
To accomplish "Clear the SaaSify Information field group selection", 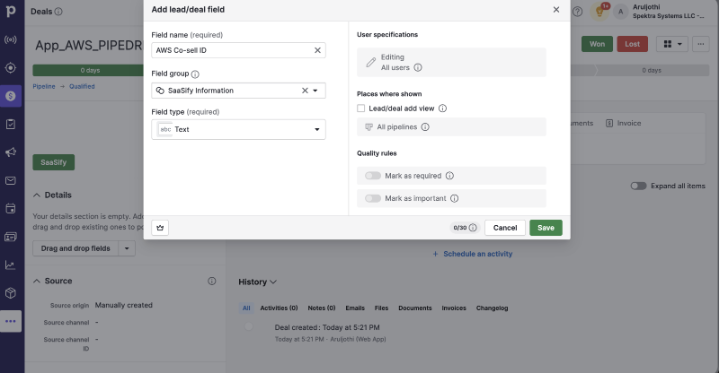I will click(304, 91).
